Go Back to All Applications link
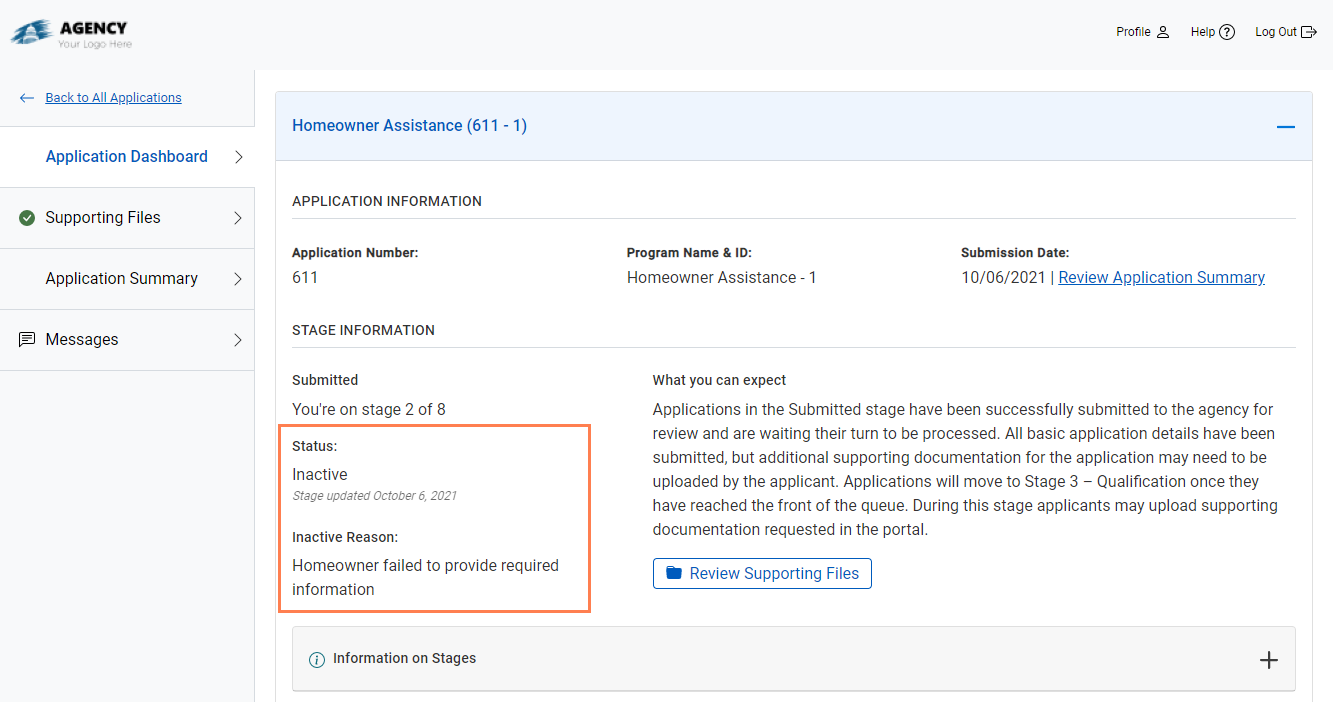 point(113,98)
